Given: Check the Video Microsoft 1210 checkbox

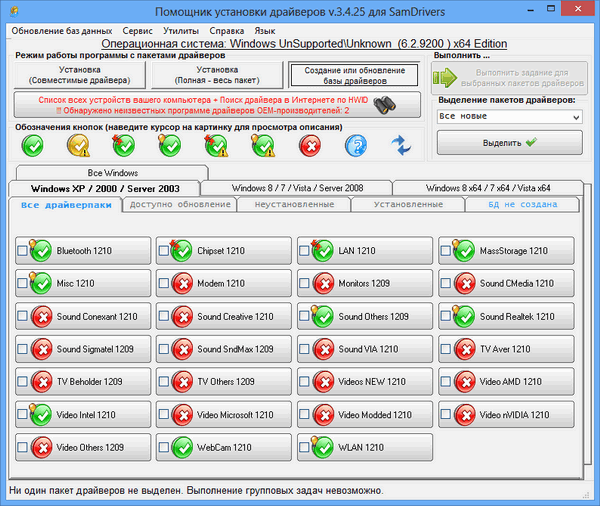Looking at the screenshot, I should (x=164, y=415).
